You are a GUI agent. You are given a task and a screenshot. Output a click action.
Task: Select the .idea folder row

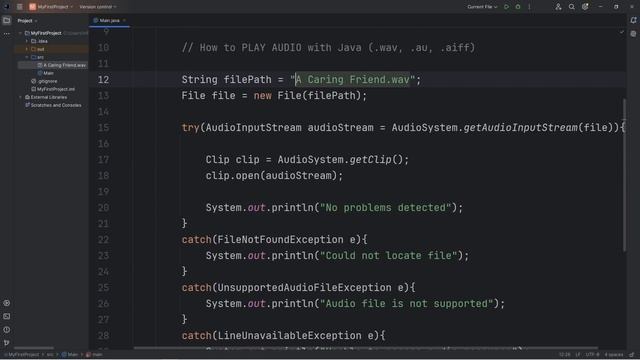pos(52,41)
